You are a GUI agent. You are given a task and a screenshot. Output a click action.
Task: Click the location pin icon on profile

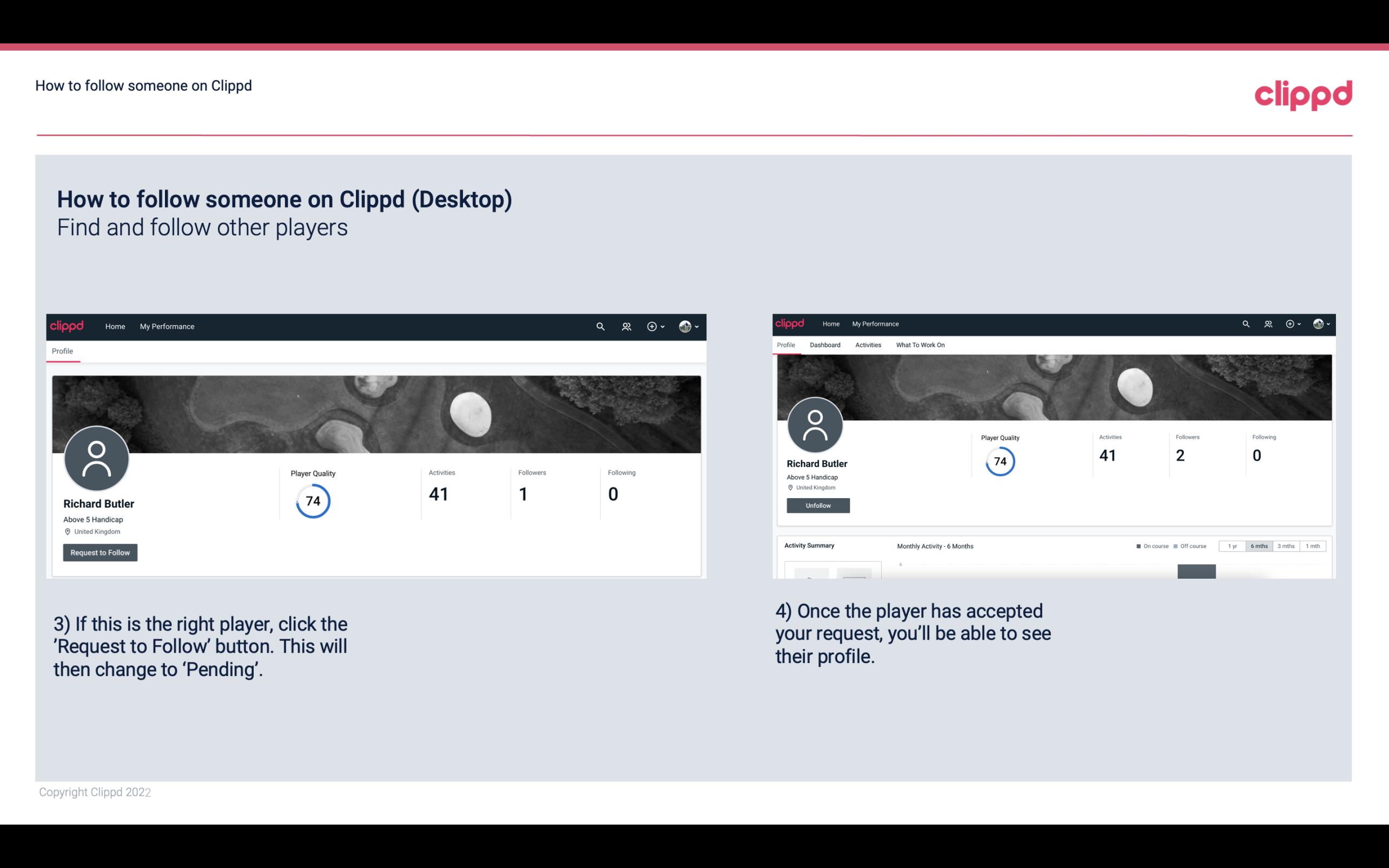point(67,531)
